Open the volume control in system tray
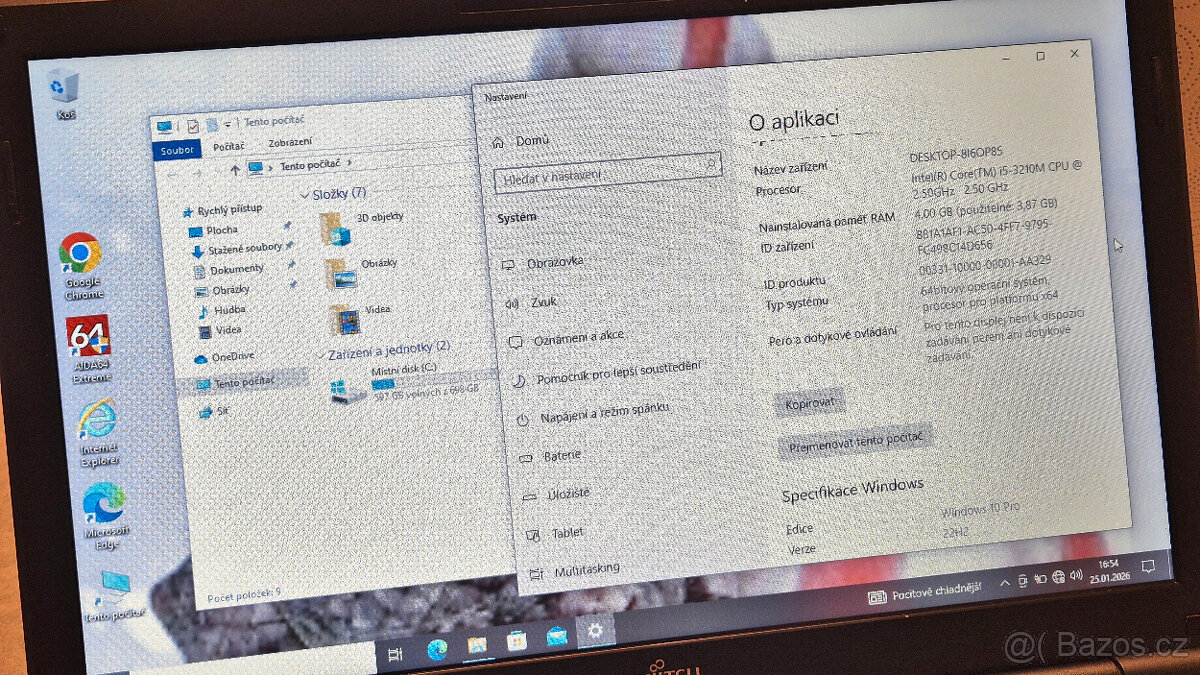This screenshot has width=1200, height=675. [1076, 575]
